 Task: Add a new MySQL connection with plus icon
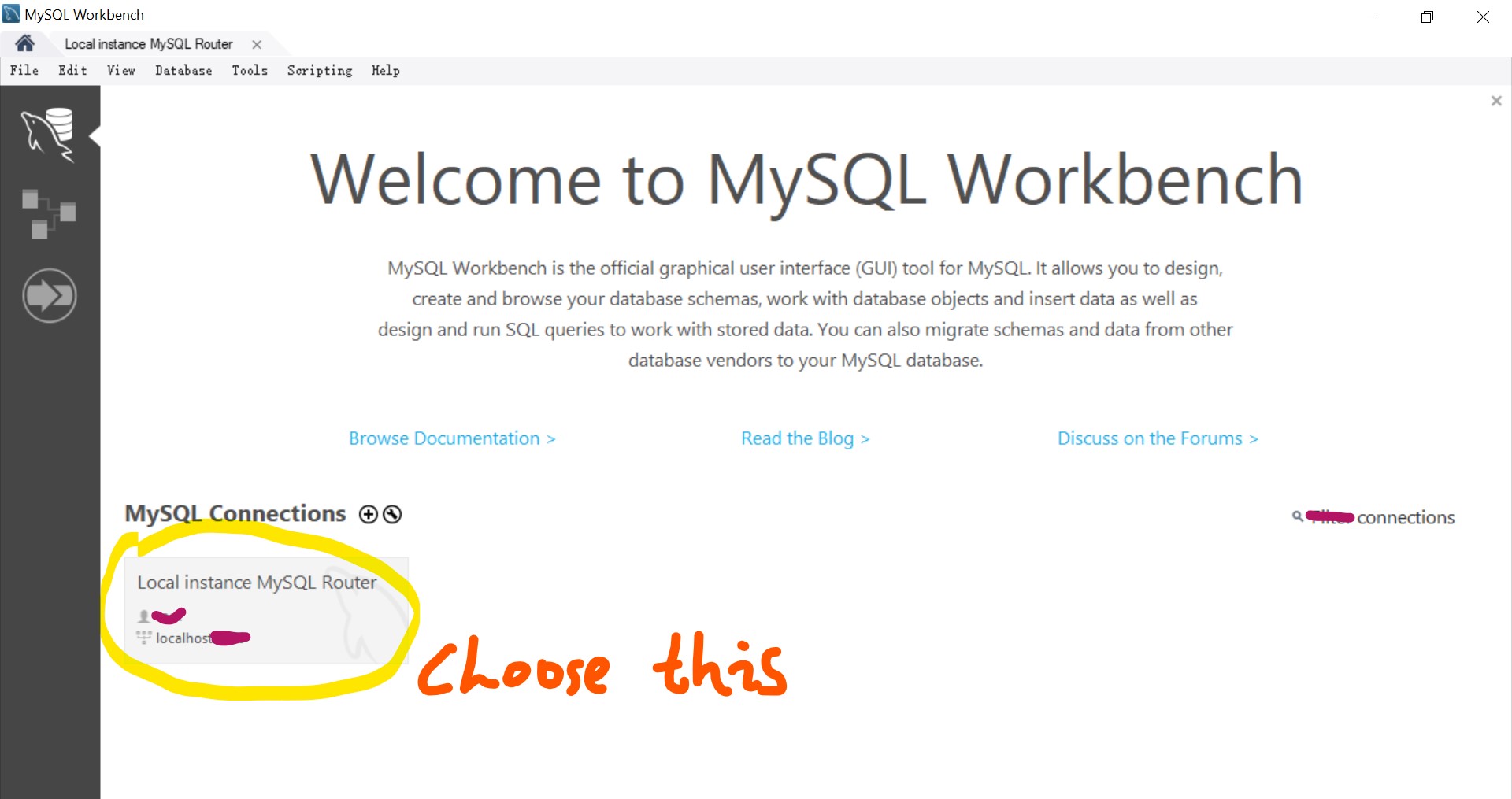[368, 514]
